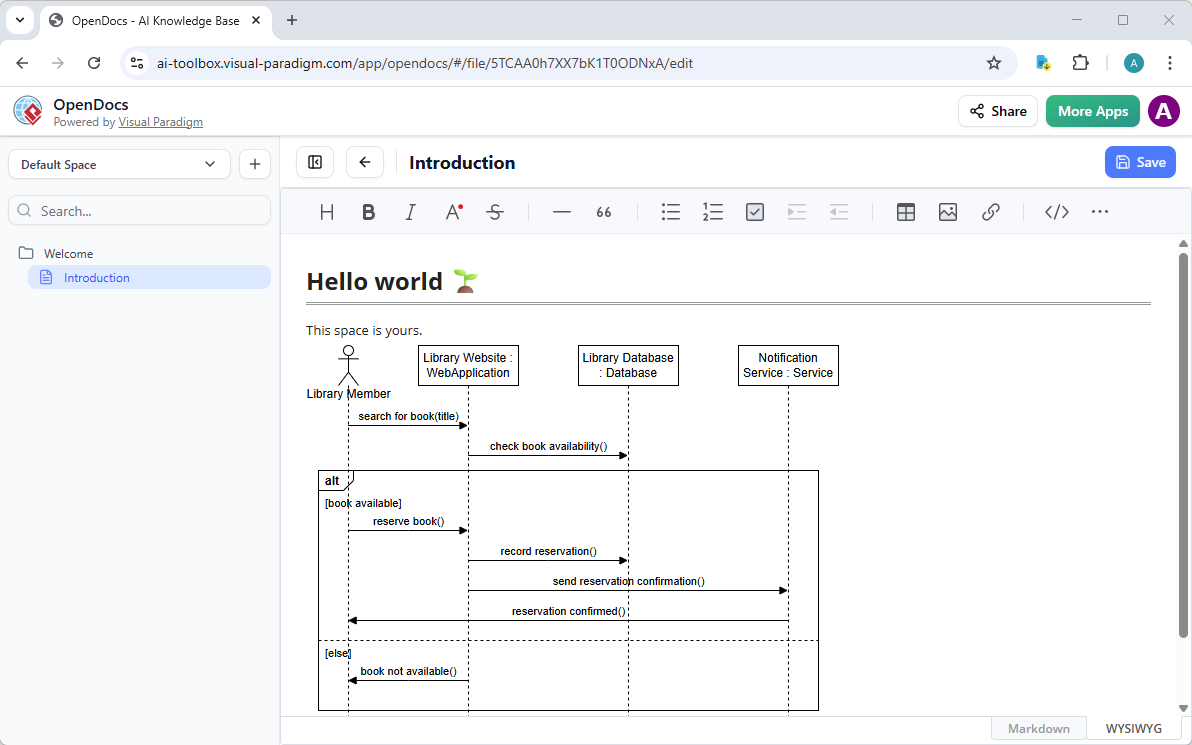This screenshot has width=1192, height=745.
Task: Insert a horizontal divider line
Action: 561,211
